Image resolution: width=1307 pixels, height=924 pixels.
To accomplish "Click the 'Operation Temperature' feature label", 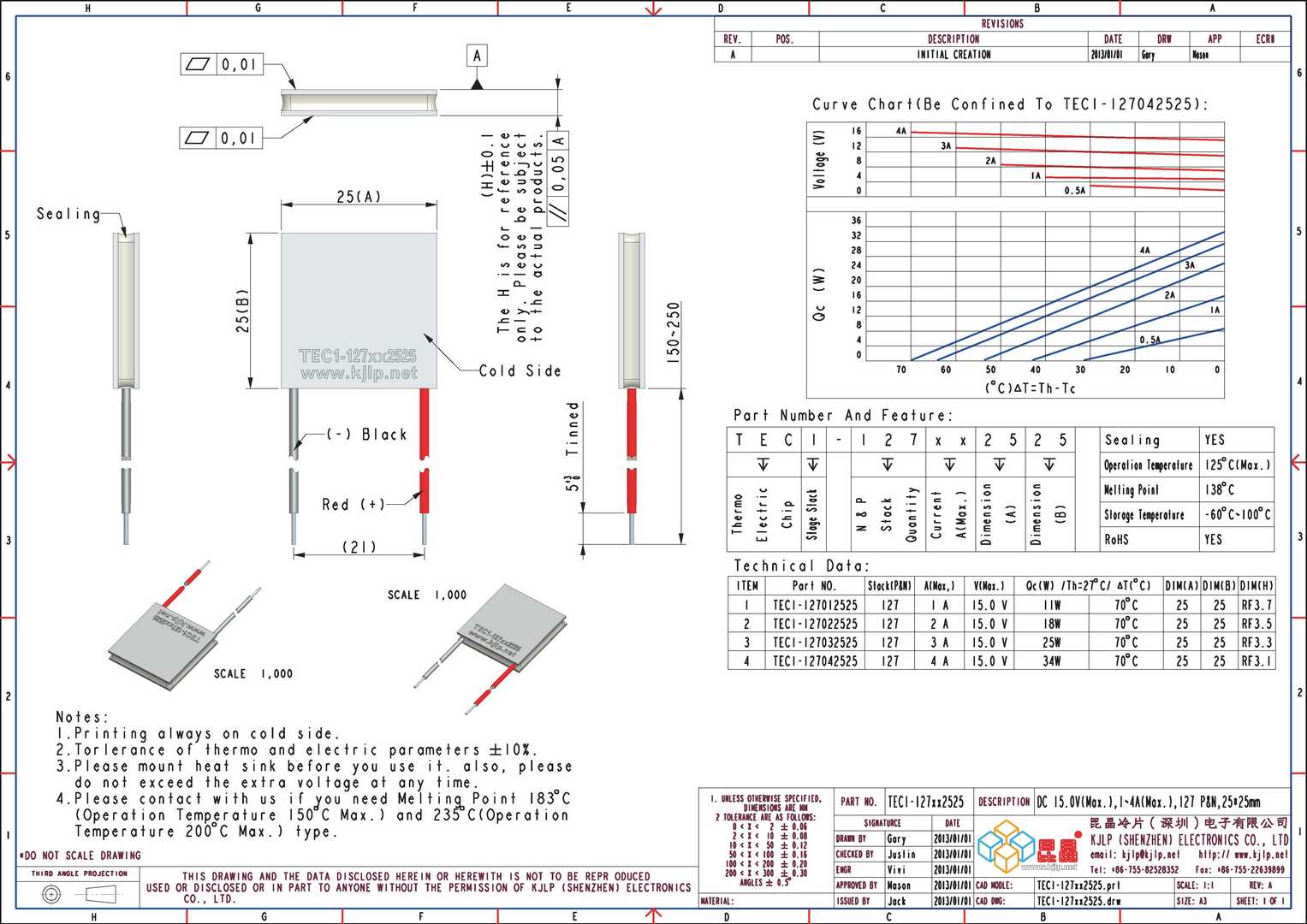I will 1148,465.
